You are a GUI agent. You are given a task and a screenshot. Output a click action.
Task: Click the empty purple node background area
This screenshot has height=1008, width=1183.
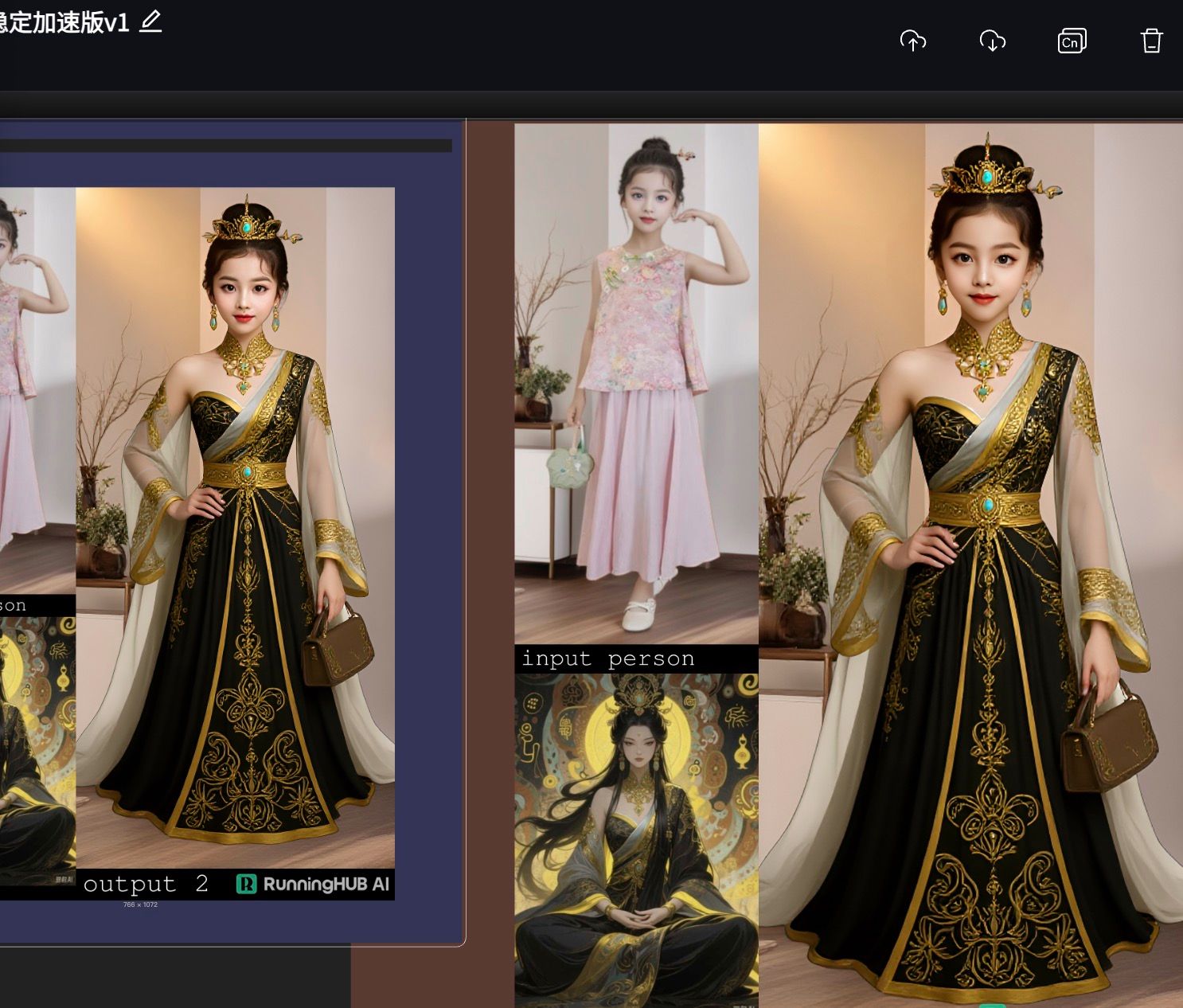coord(430,557)
